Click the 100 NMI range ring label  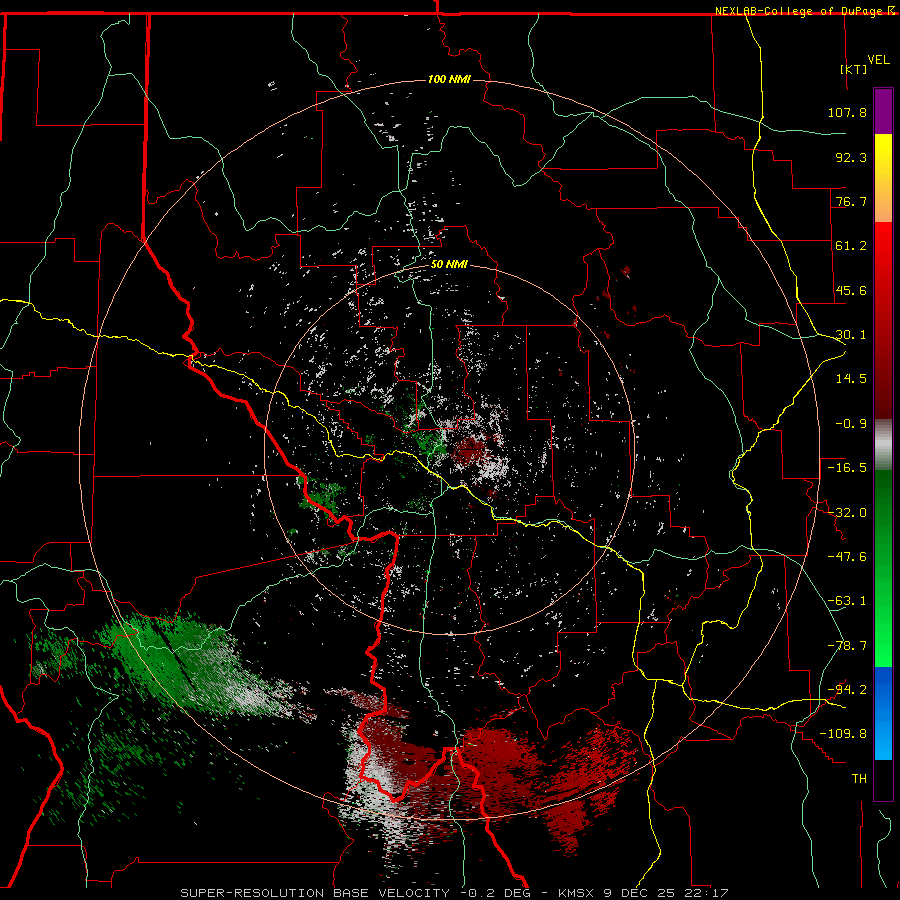(449, 79)
